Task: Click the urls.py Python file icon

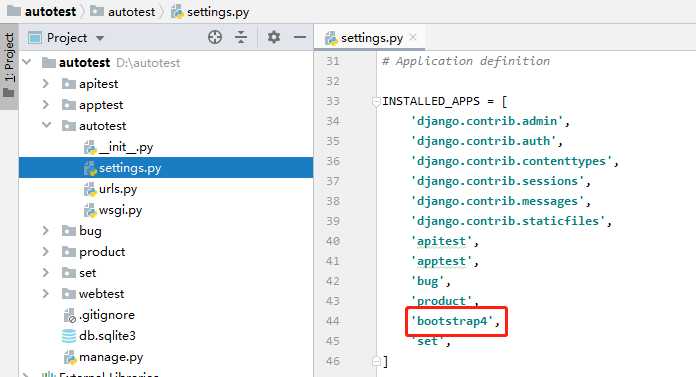Action: pyautogui.click(x=90, y=189)
